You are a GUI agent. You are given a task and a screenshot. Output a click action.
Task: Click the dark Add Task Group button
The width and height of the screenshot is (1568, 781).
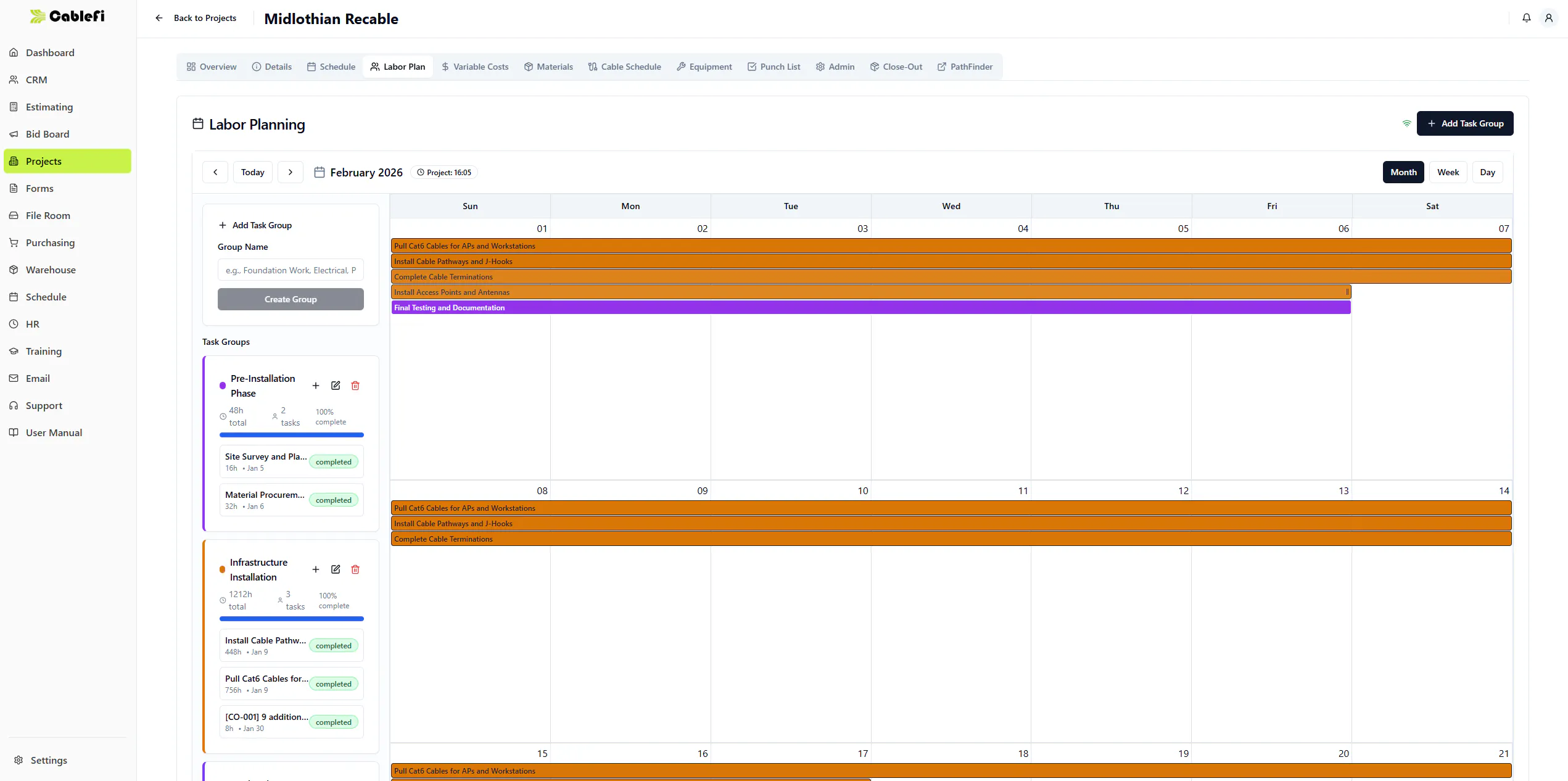(x=1464, y=123)
